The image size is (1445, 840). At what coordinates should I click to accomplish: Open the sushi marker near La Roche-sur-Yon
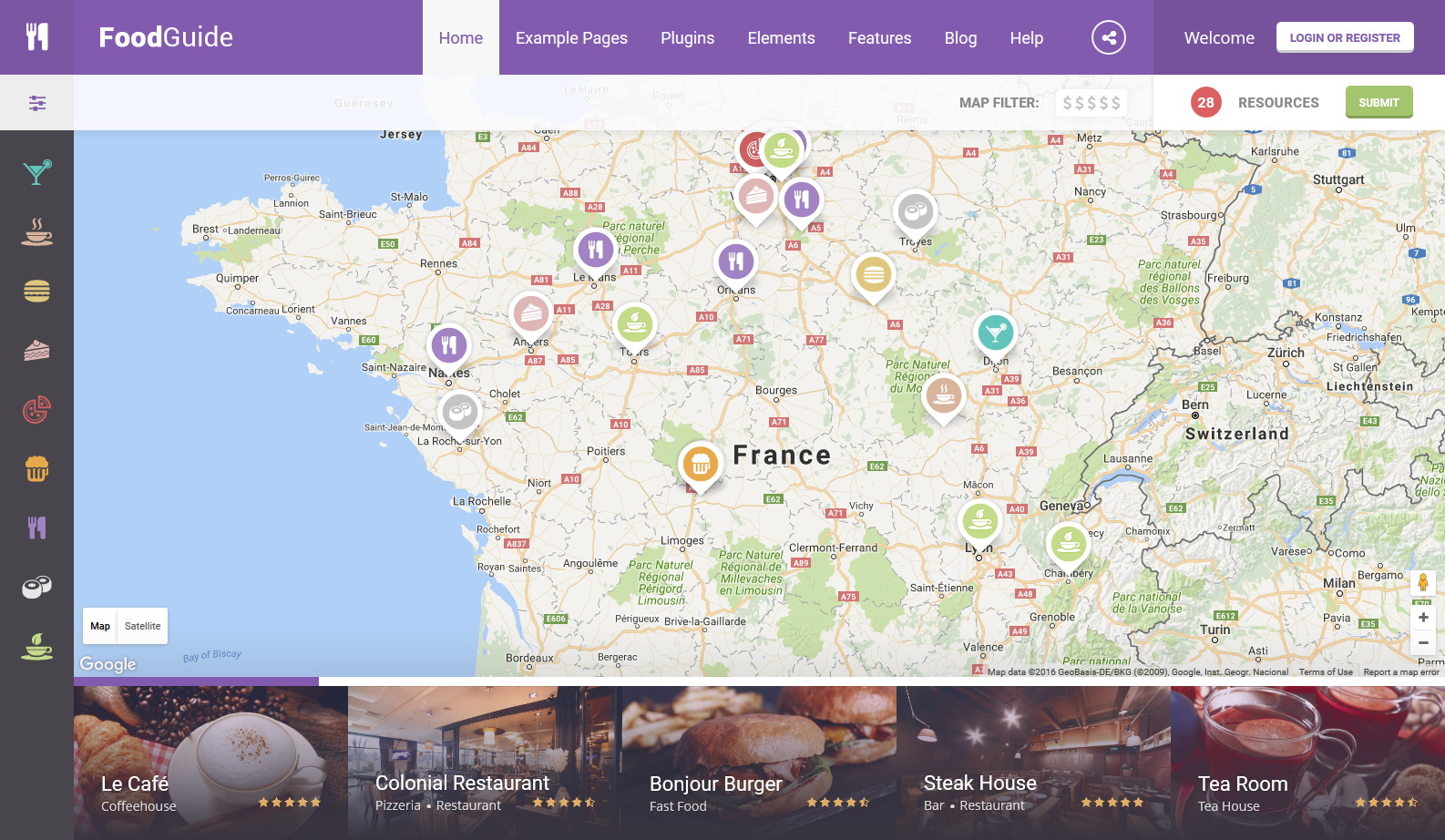[460, 415]
